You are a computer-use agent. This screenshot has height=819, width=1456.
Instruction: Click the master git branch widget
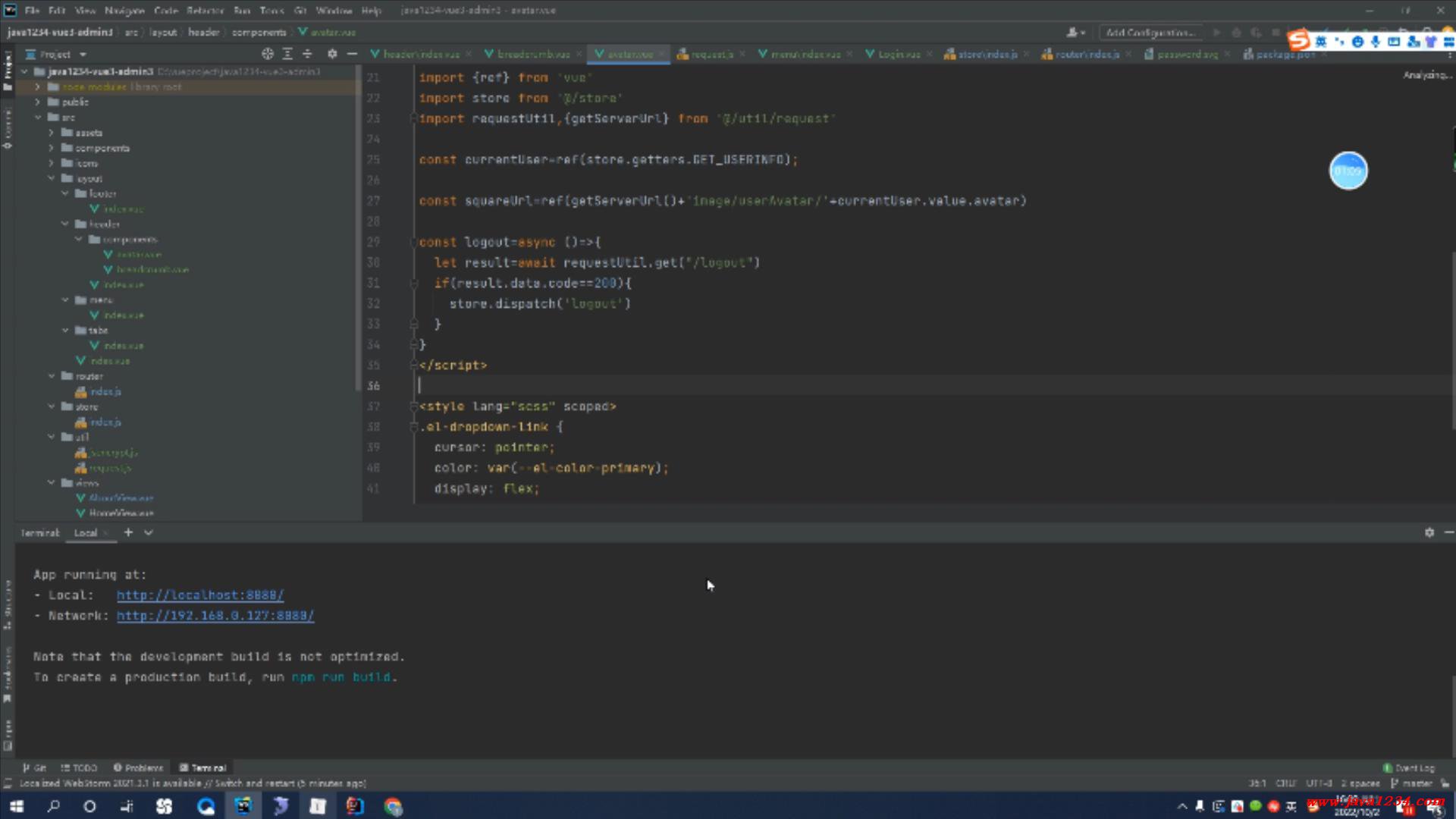click(x=1411, y=783)
